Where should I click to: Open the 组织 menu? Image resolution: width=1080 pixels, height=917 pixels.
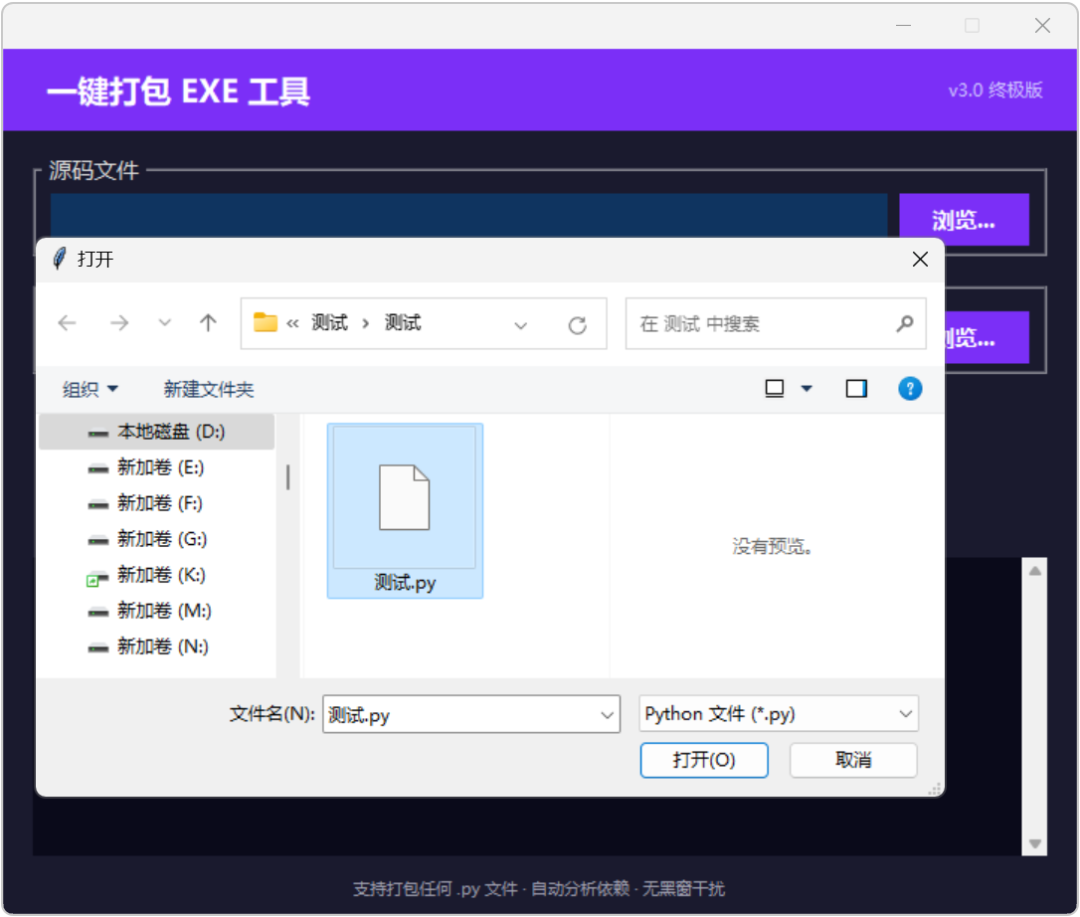[x=90, y=389]
